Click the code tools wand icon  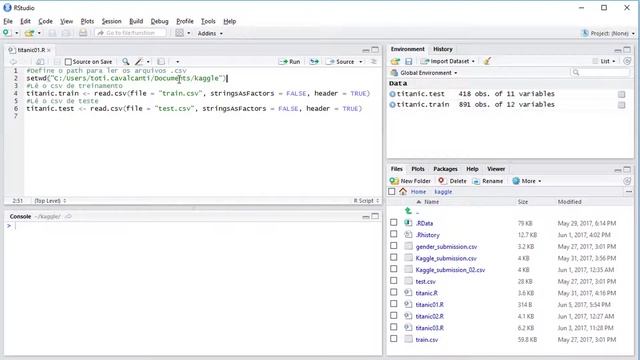(139, 62)
